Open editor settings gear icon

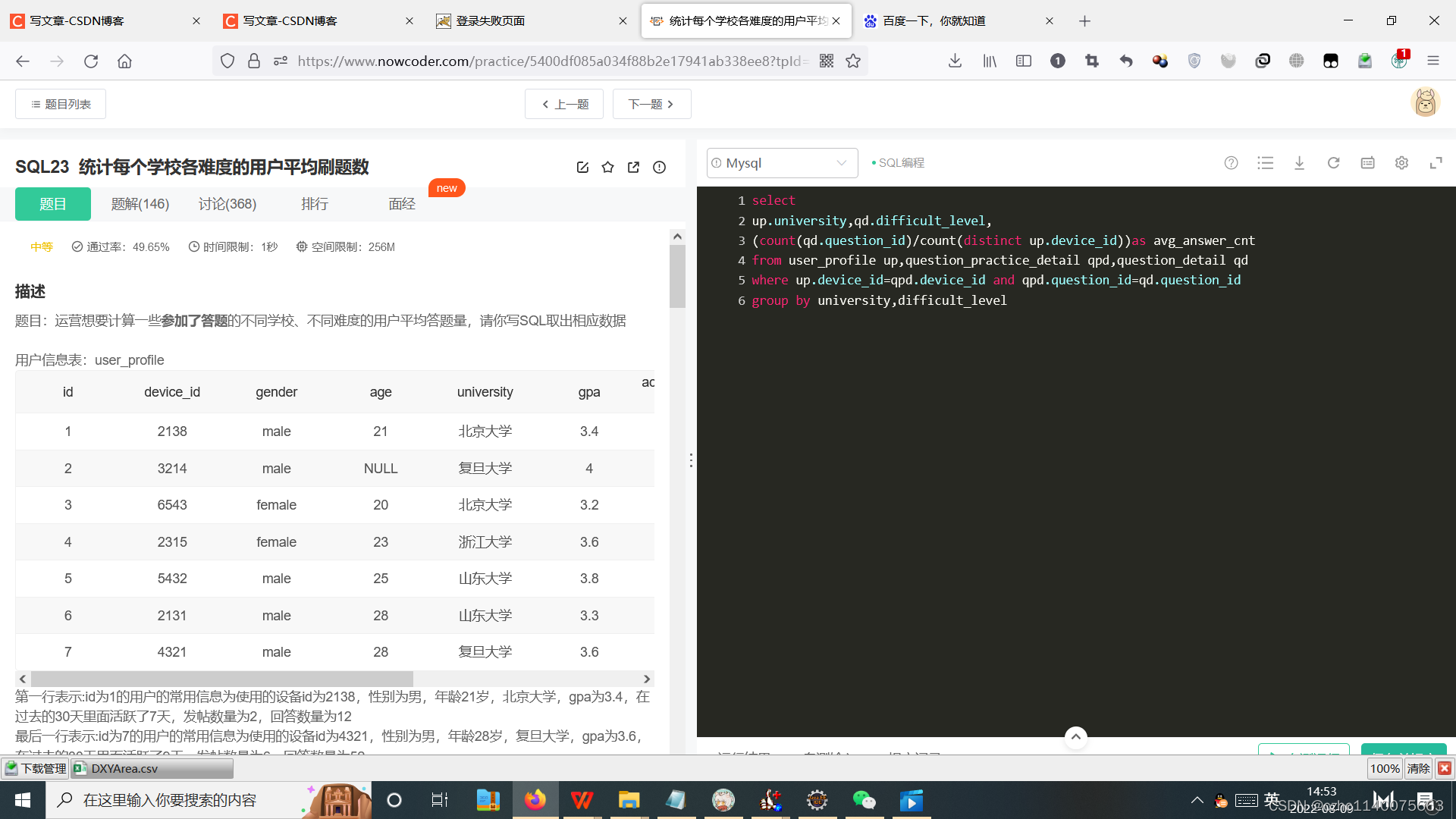click(1401, 163)
